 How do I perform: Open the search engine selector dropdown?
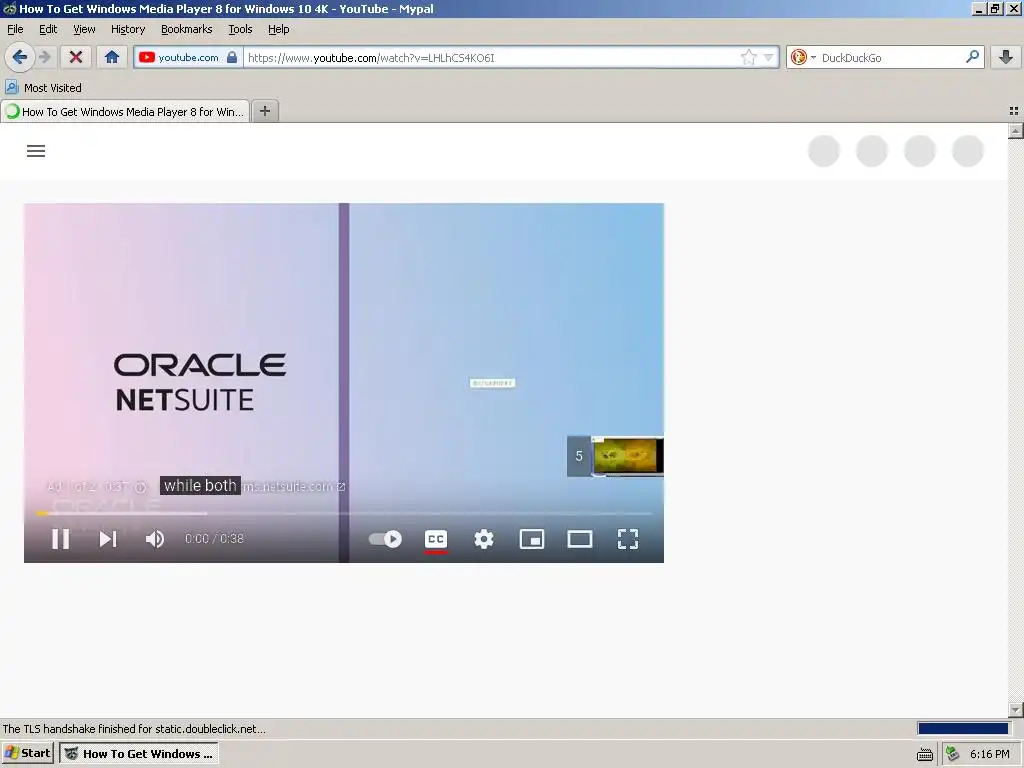[803, 57]
